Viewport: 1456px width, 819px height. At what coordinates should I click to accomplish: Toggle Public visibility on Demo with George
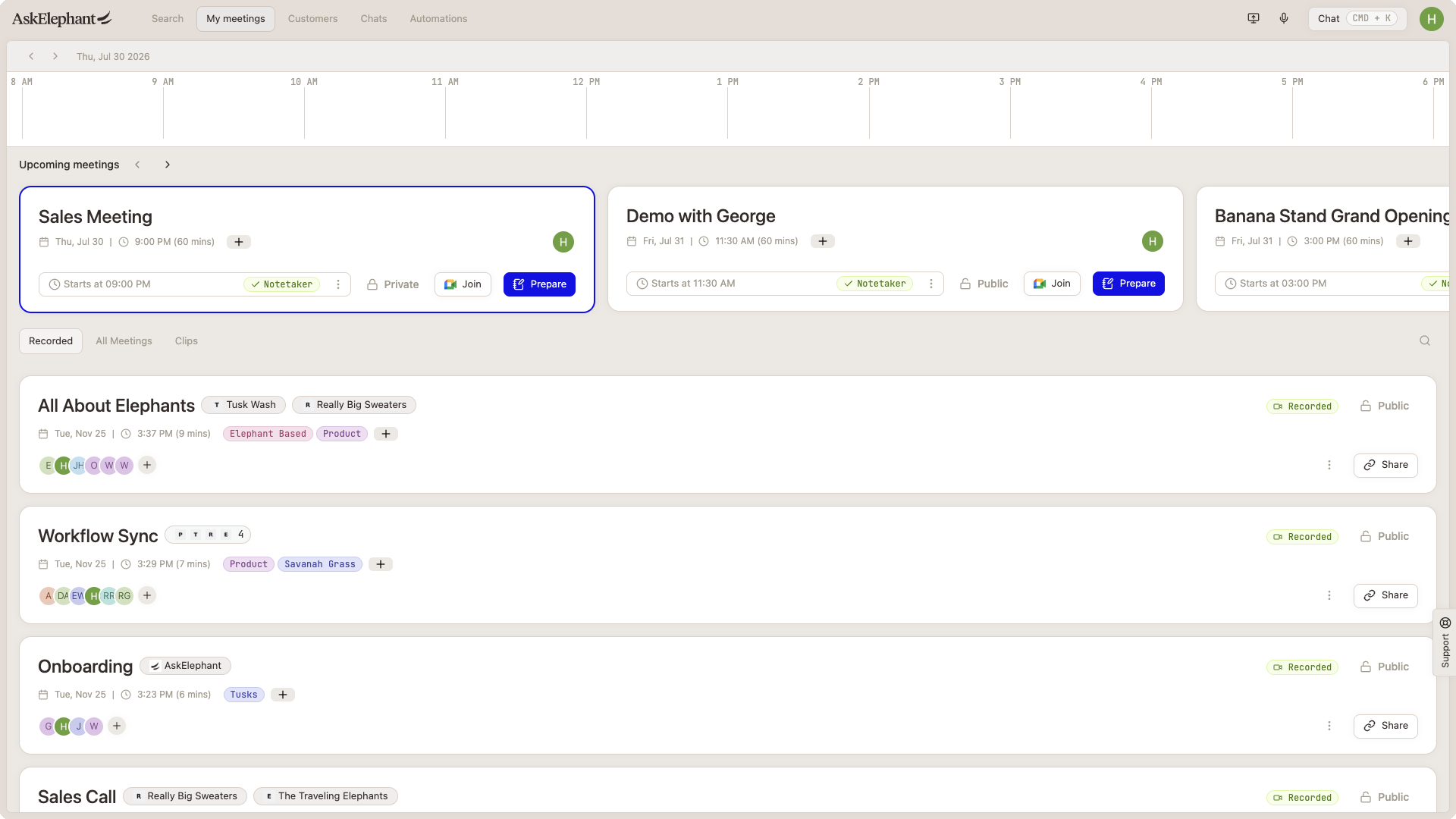[x=984, y=284]
